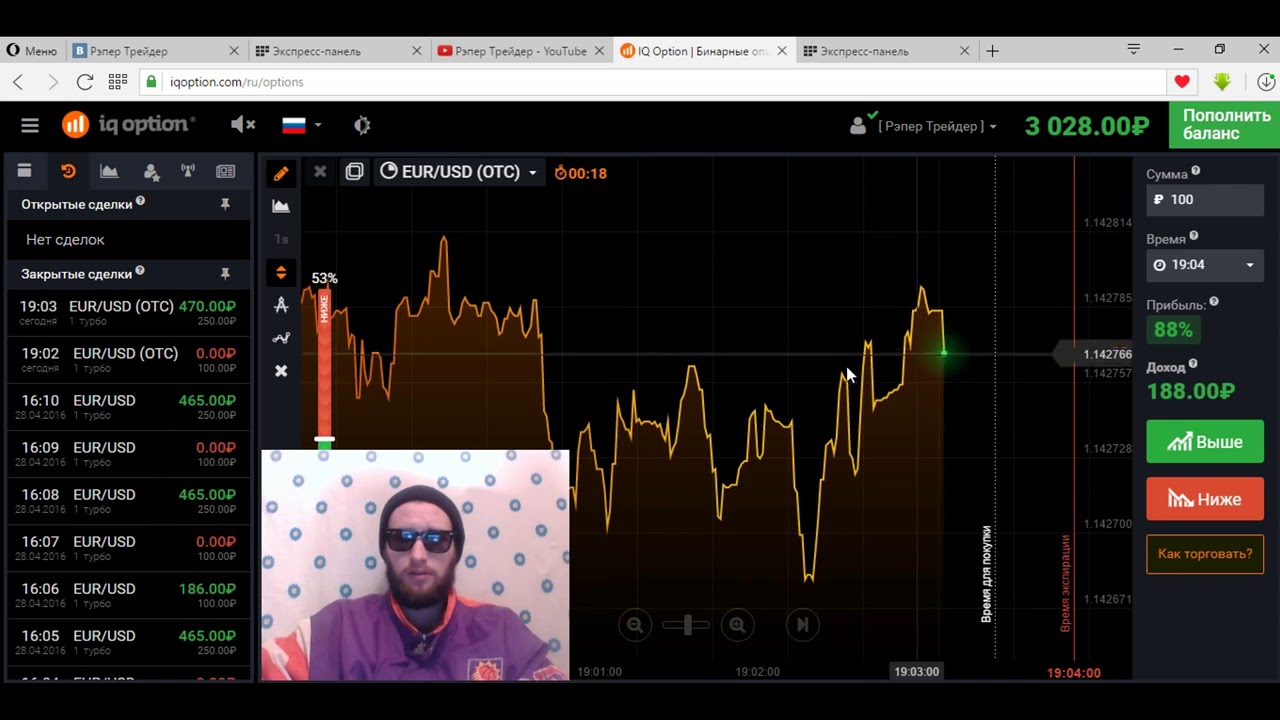Open the news sidebar icon

[x=226, y=171]
